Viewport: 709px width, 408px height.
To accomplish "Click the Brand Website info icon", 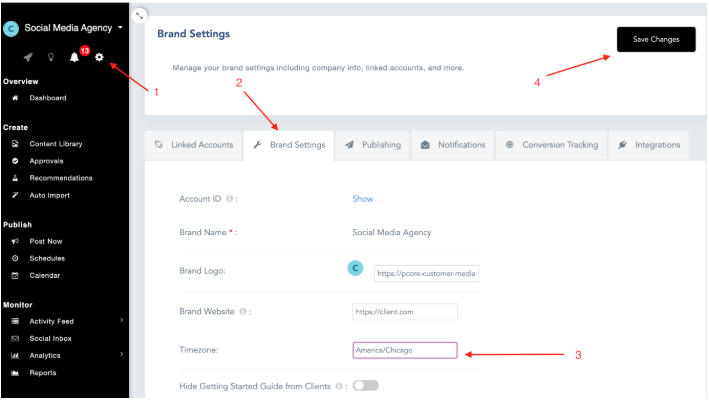I will pyautogui.click(x=240, y=312).
